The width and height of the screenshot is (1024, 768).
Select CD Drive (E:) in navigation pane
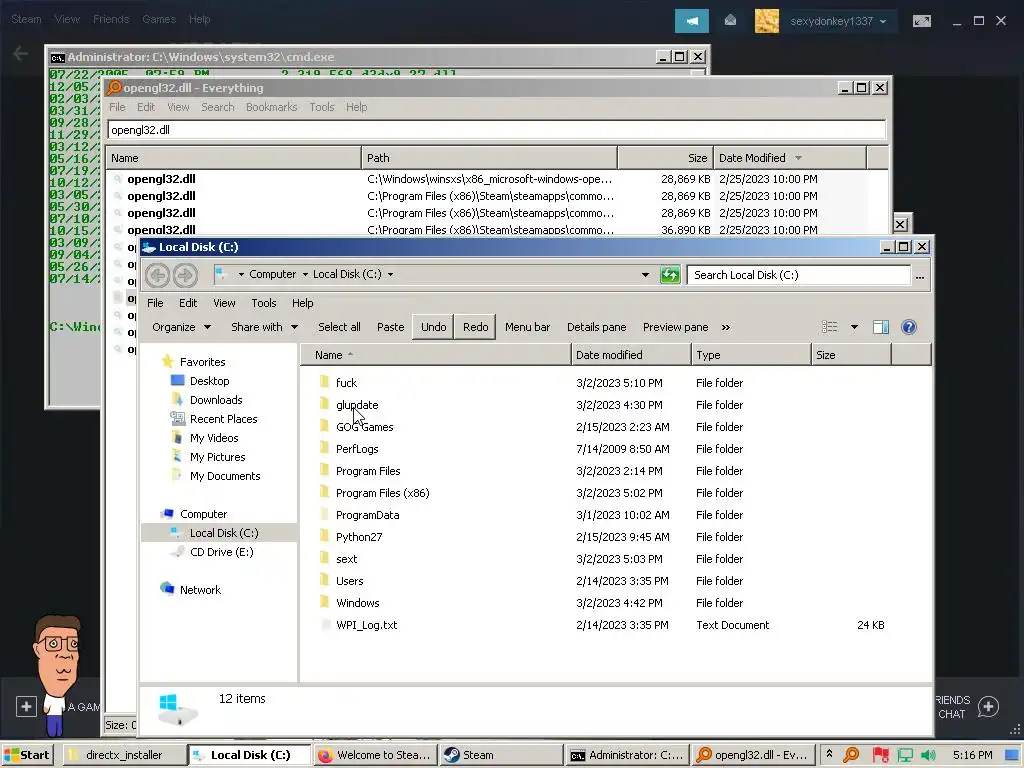[221, 552]
